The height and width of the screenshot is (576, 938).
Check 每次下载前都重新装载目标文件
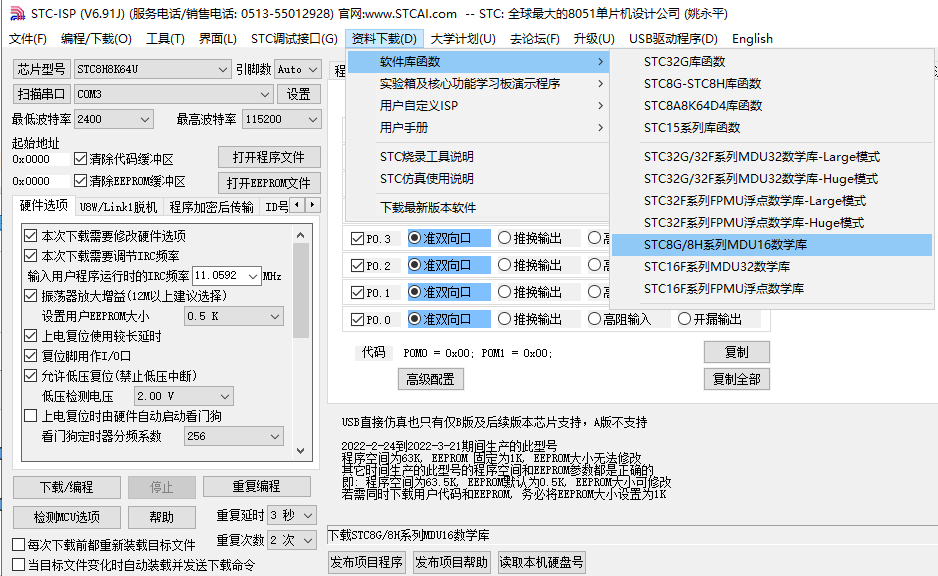pyautogui.click(x=19, y=545)
